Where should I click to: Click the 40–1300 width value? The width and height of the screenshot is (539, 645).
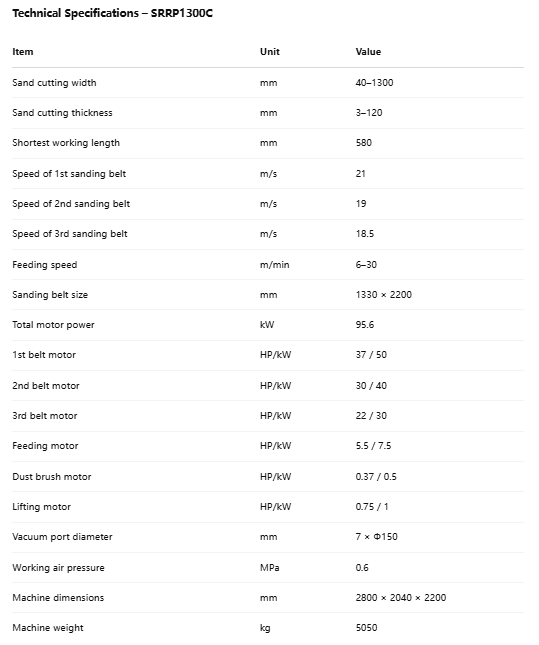tap(374, 83)
